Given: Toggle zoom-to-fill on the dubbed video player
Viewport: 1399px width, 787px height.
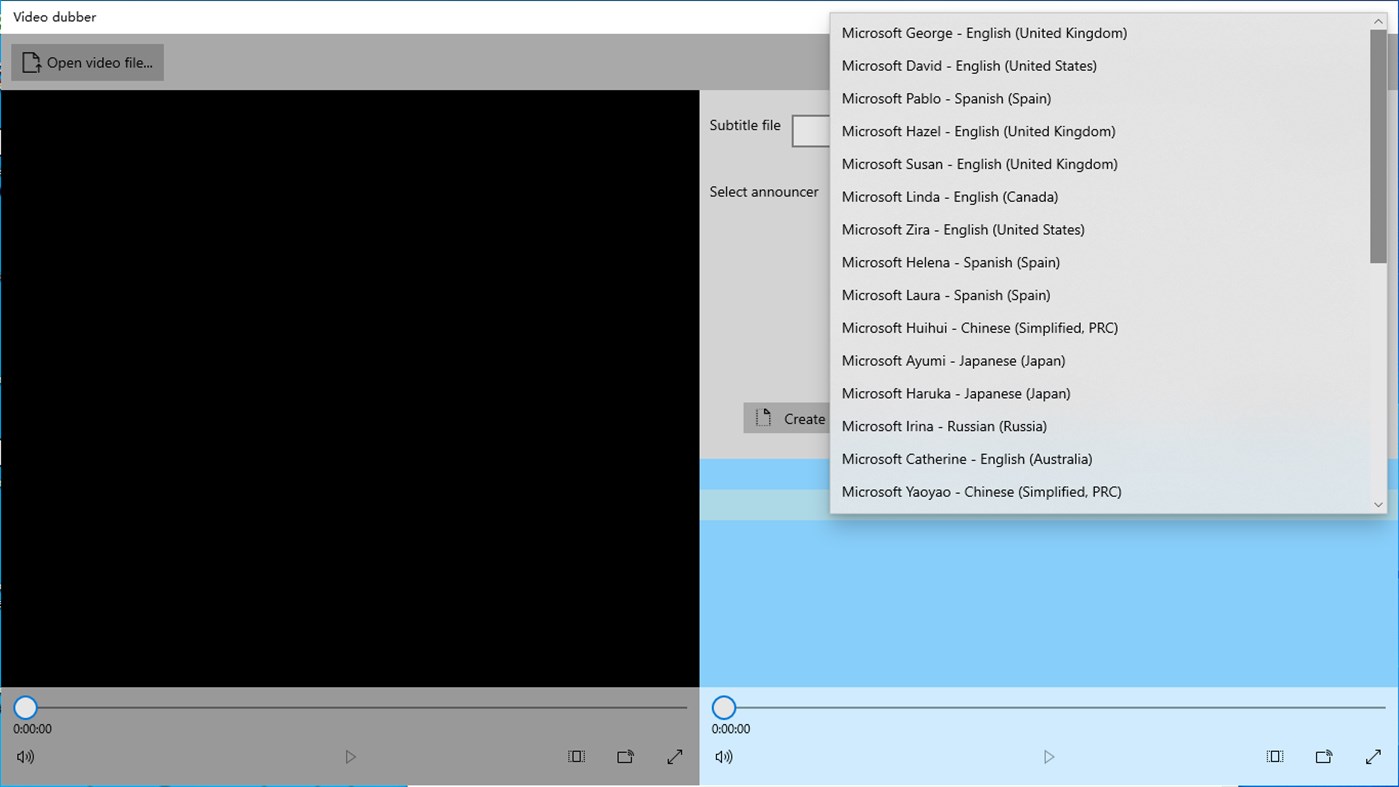Looking at the screenshot, I should click(1274, 756).
